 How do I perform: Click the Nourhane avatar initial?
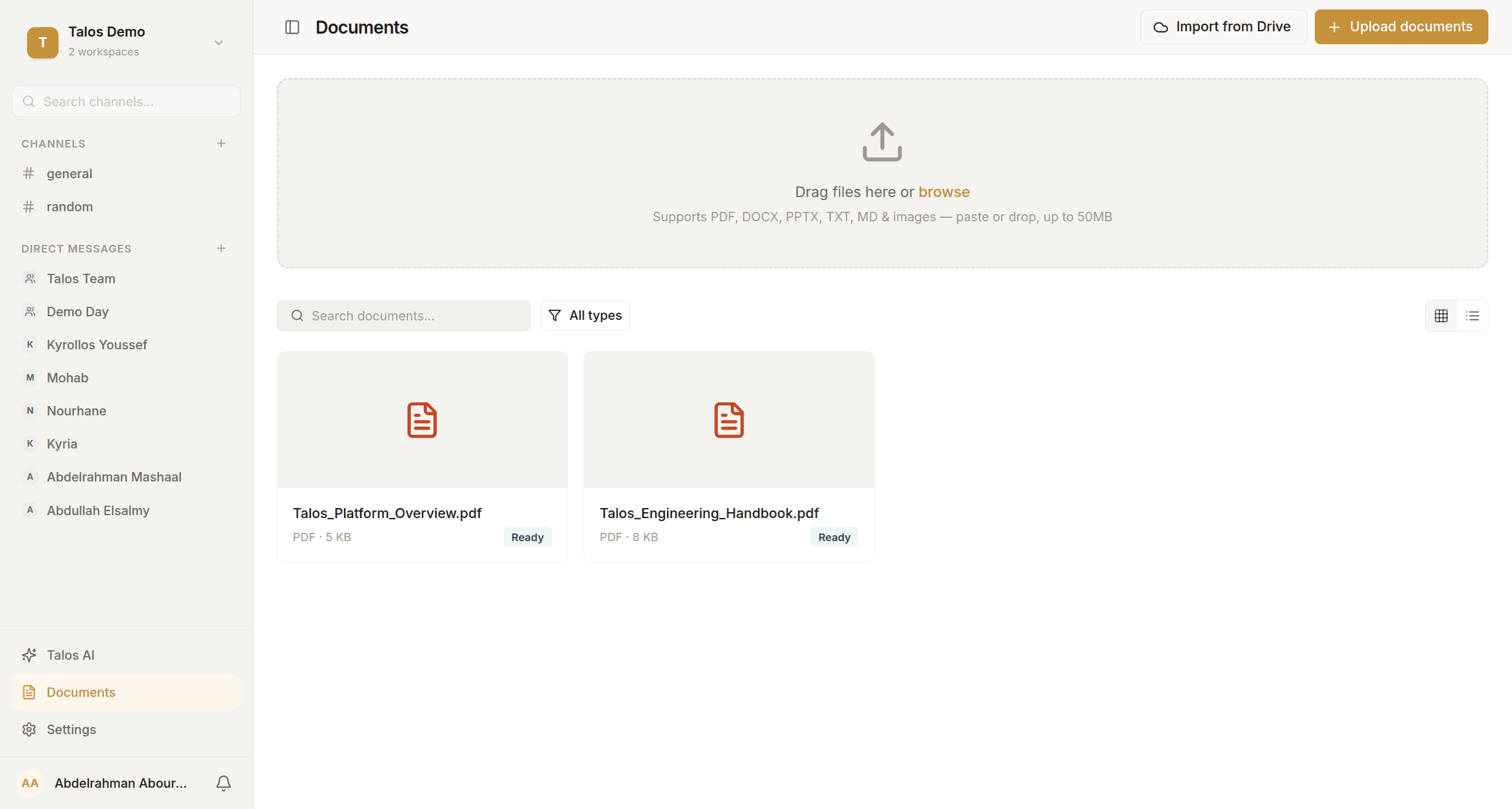pyautogui.click(x=30, y=411)
